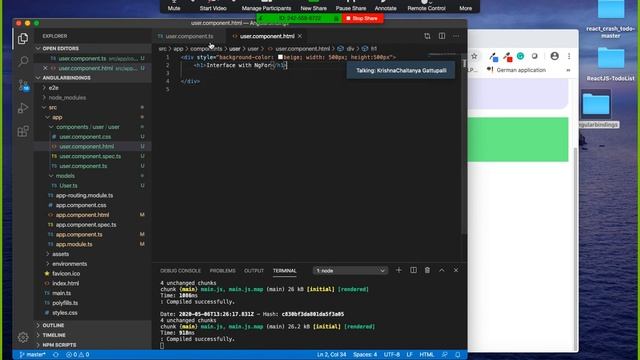Click the Synchronize Changes status icon
The width and height of the screenshot is (640, 360).
click(56, 355)
